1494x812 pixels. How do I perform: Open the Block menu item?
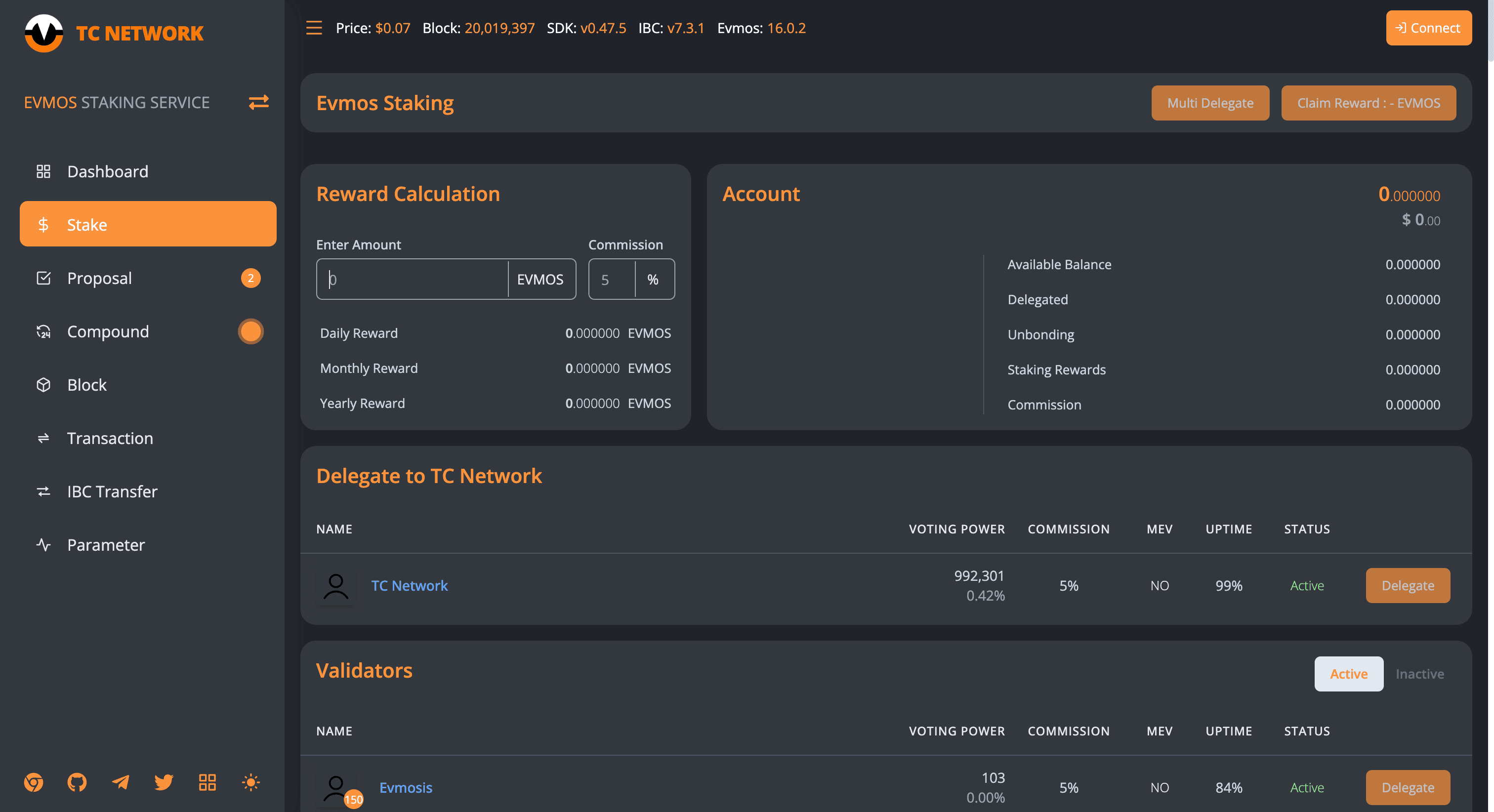pyautogui.click(x=148, y=385)
